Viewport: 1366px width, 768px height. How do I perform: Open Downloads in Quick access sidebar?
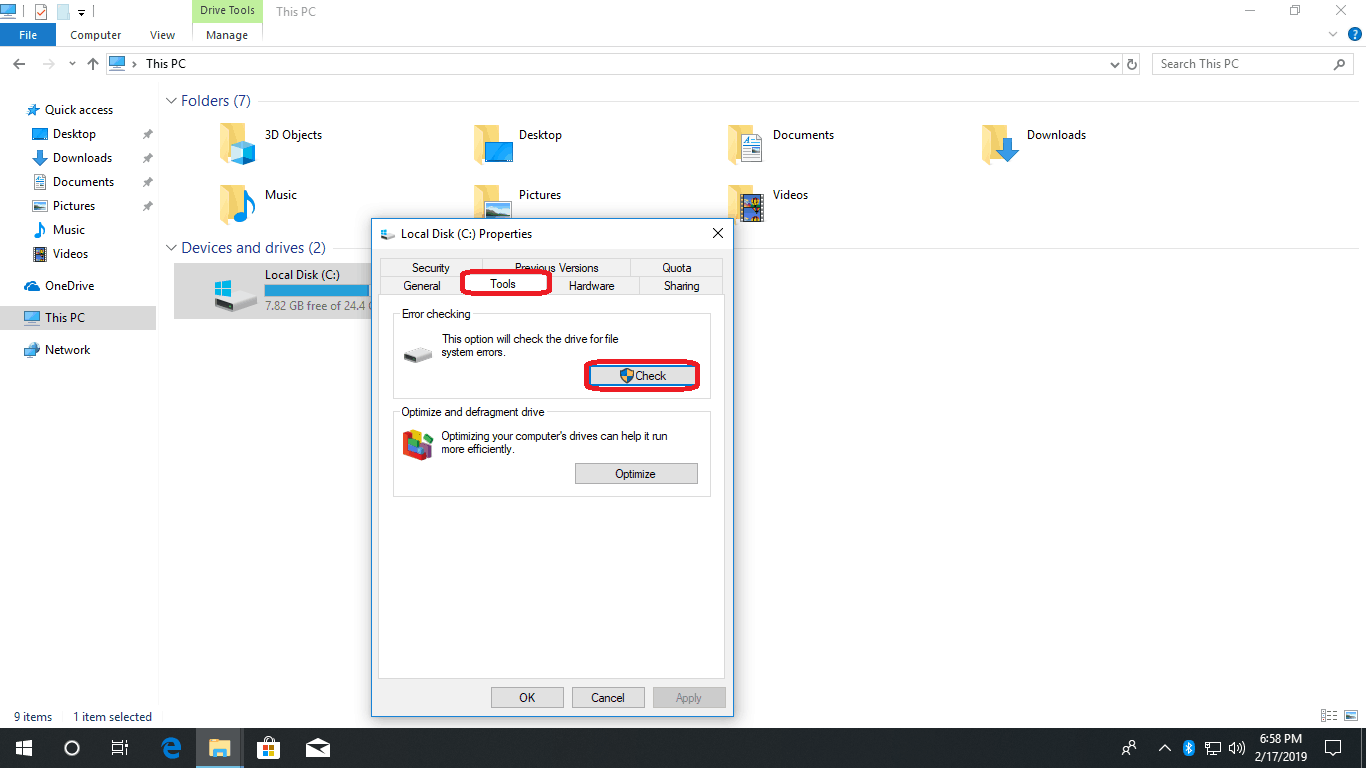coord(82,158)
